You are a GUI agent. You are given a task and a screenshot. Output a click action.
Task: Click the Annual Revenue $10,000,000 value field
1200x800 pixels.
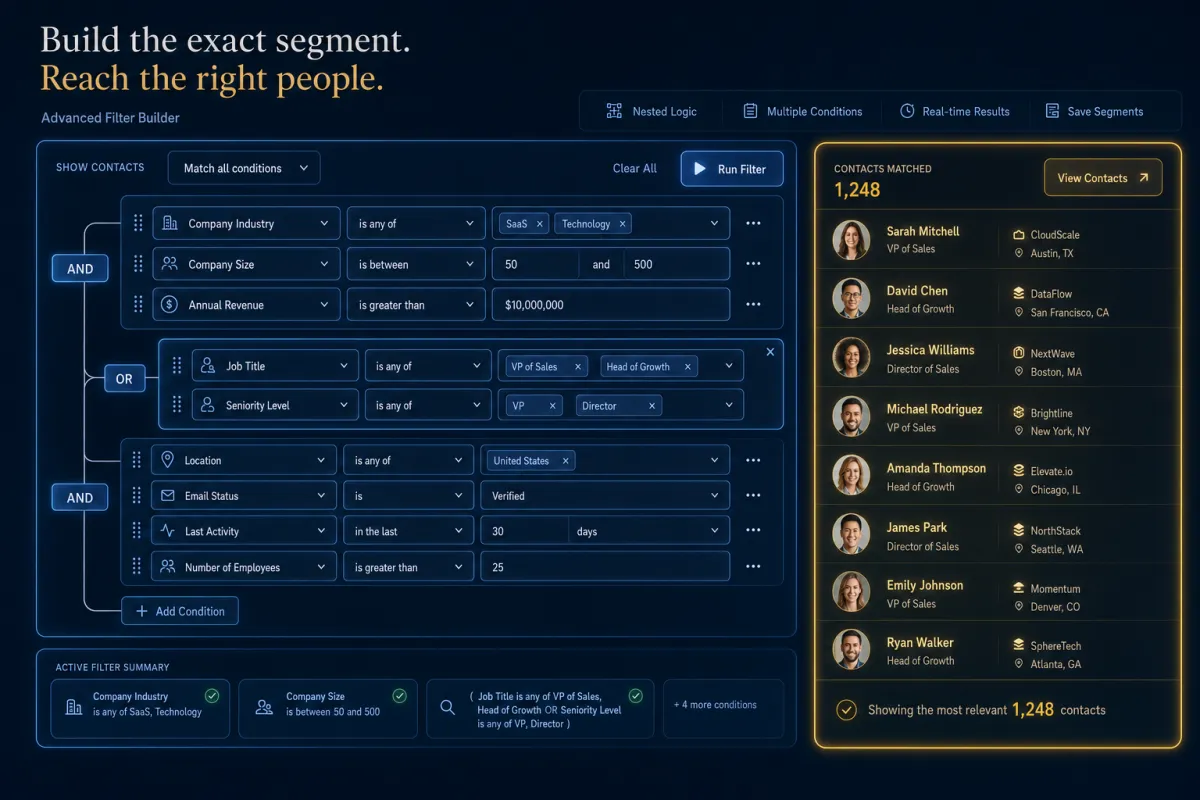(x=611, y=305)
